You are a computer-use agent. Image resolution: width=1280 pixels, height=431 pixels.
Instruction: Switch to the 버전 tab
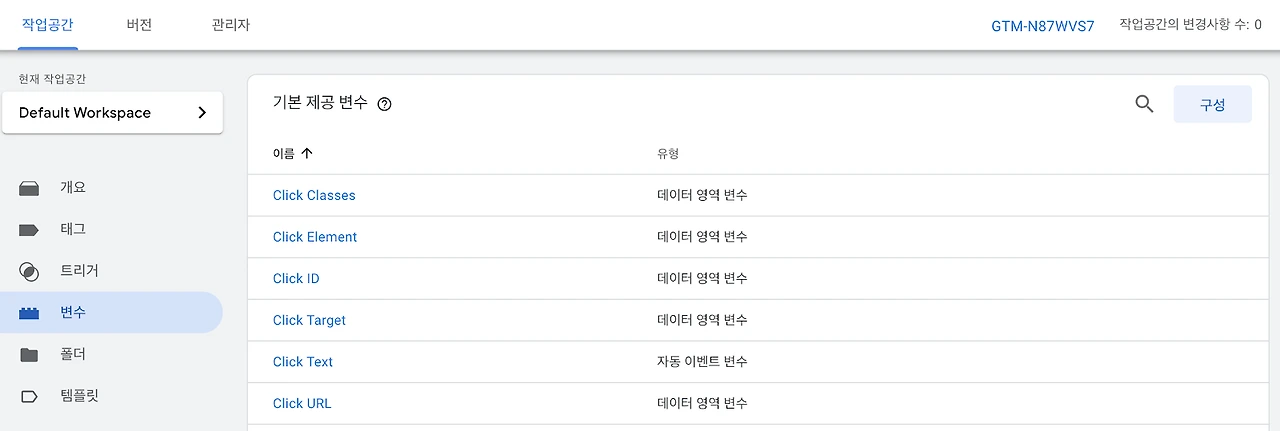[140, 25]
